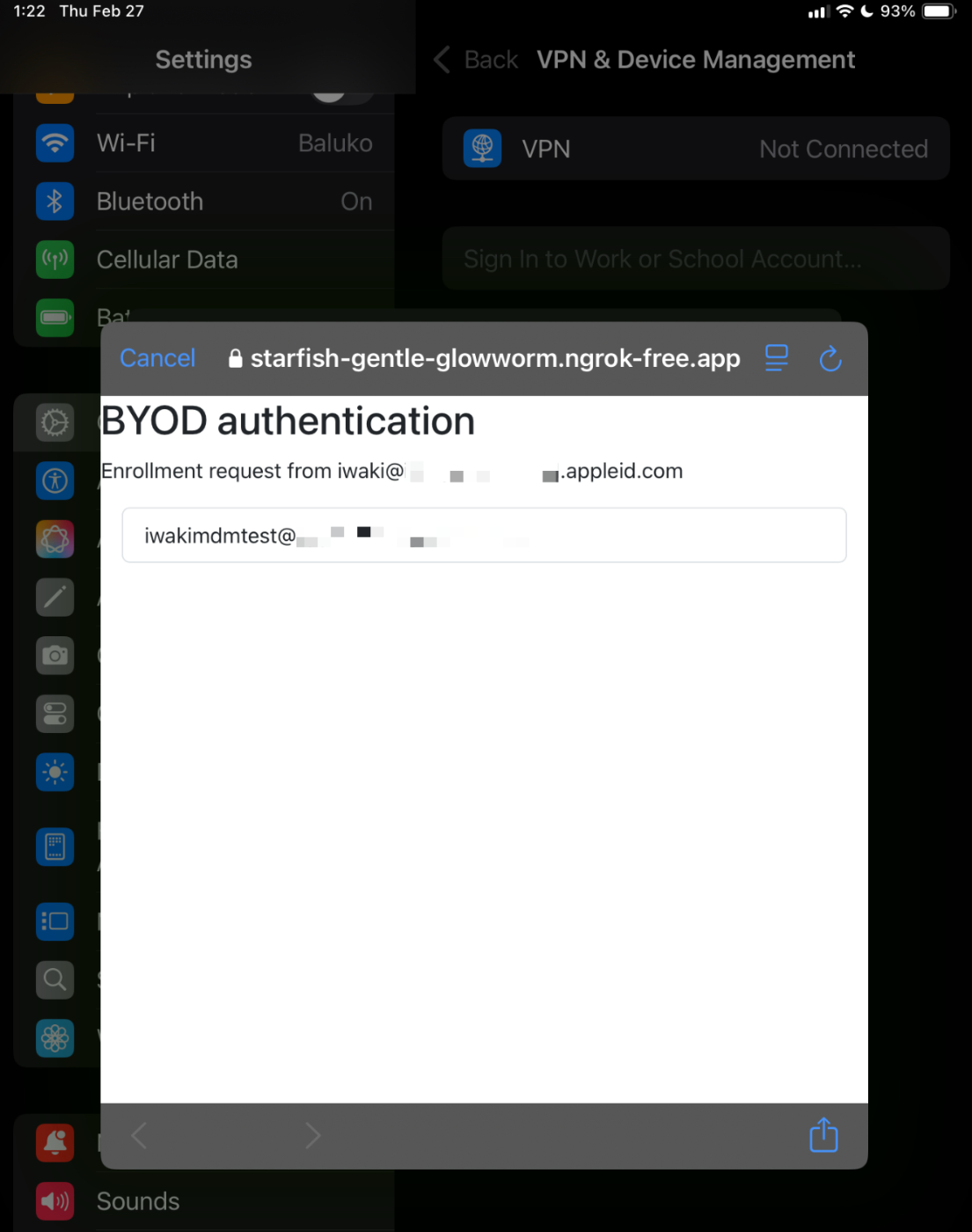Open the Wallpaper flower icon

pos(55,1038)
